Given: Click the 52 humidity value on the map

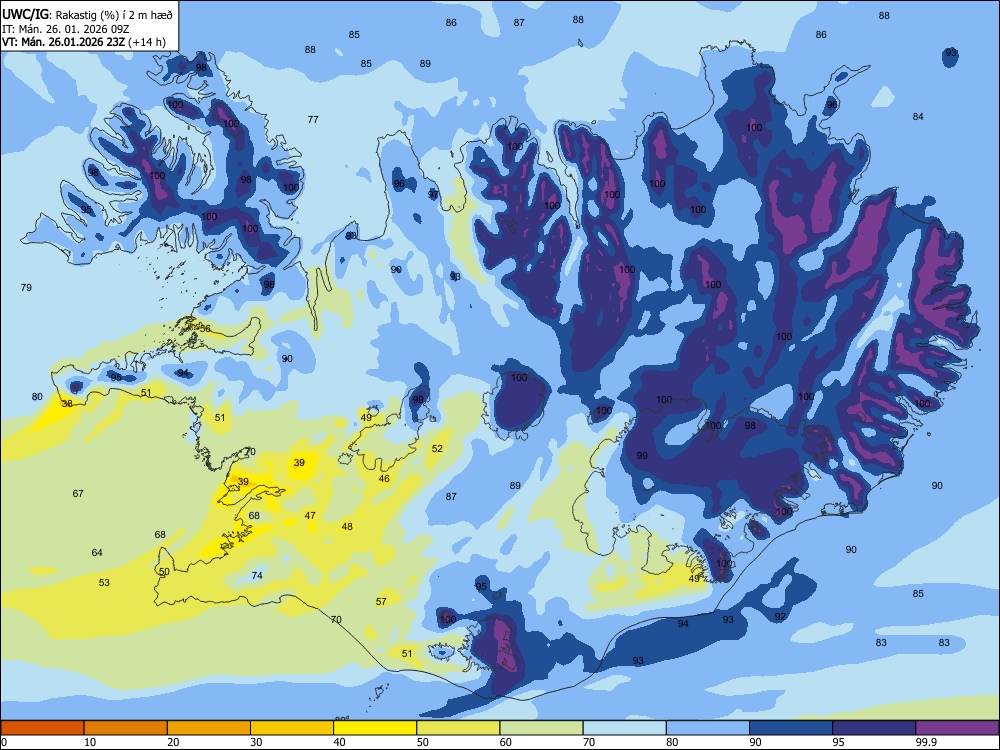Looking at the screenshot, I should [437, 448].
